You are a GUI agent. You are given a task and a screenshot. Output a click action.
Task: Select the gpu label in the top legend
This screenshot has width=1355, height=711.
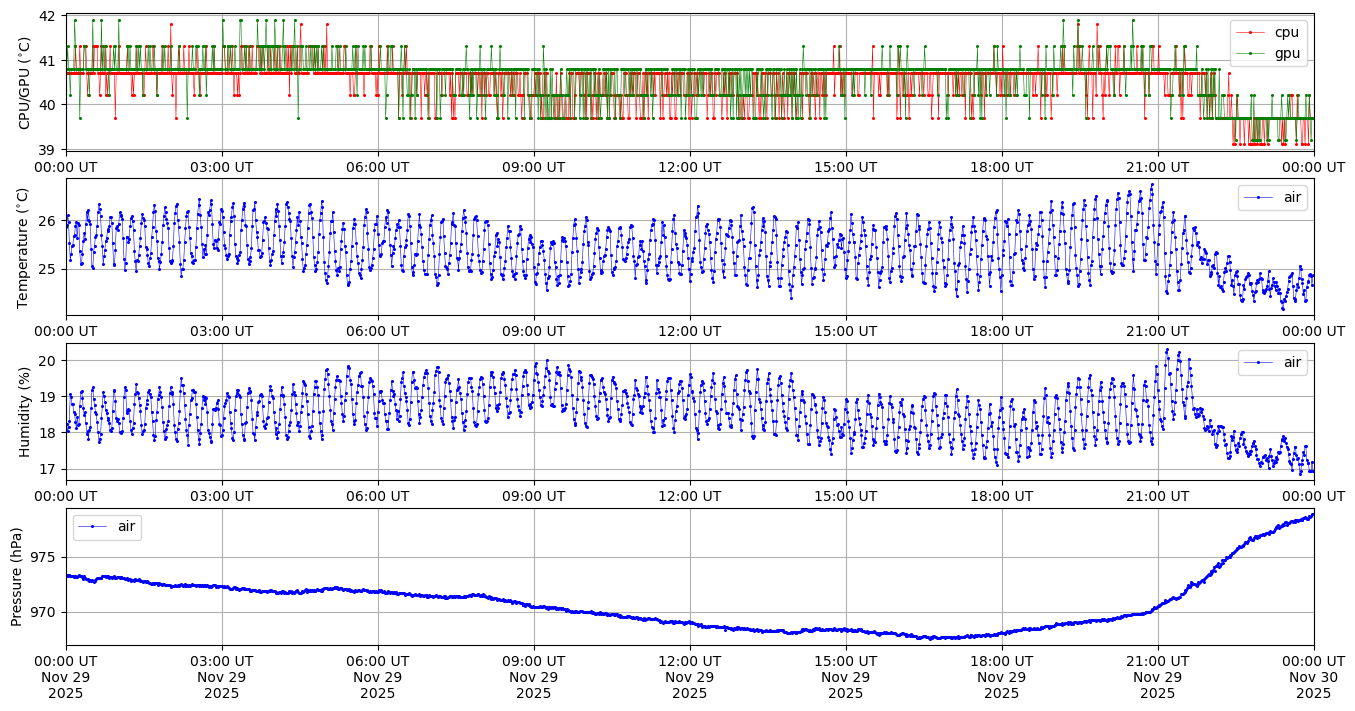click(1287, 54)
